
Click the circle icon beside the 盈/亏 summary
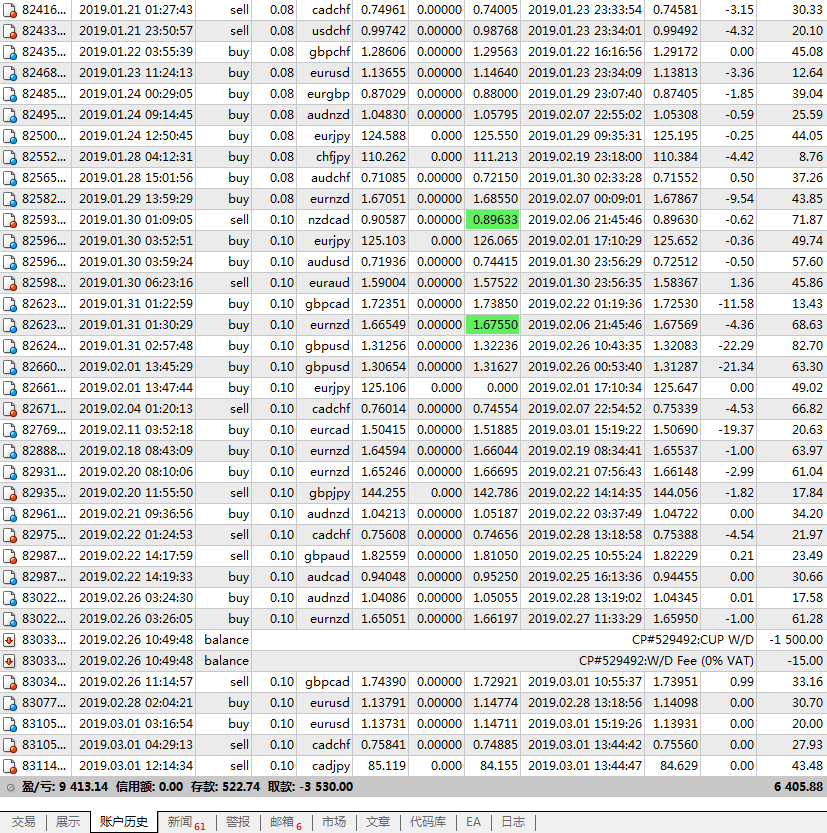tap(10, 787)
